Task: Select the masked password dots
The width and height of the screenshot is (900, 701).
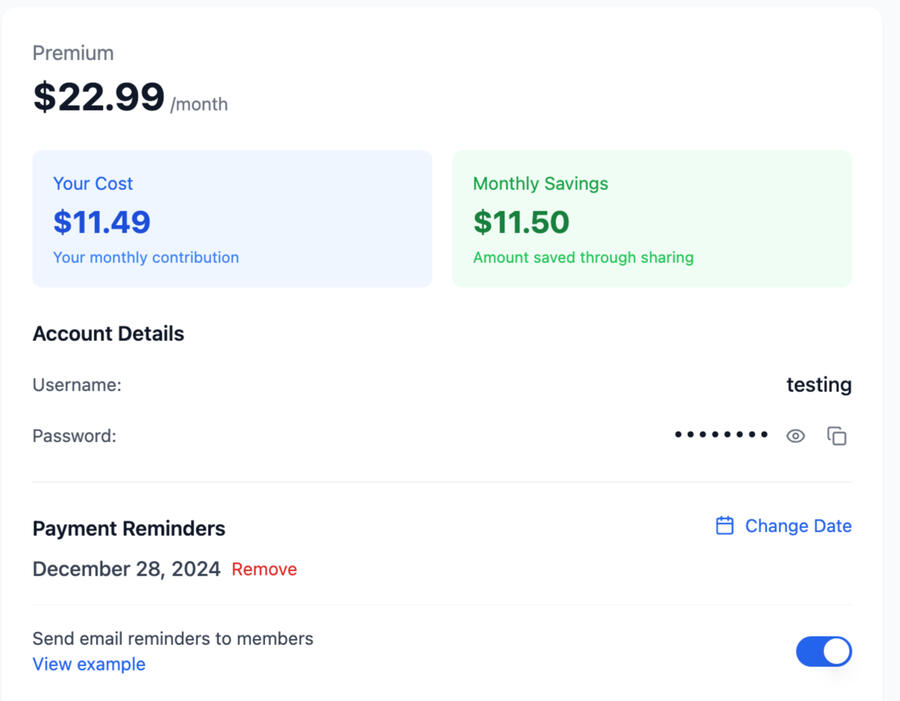Action: tap(721, 435)
